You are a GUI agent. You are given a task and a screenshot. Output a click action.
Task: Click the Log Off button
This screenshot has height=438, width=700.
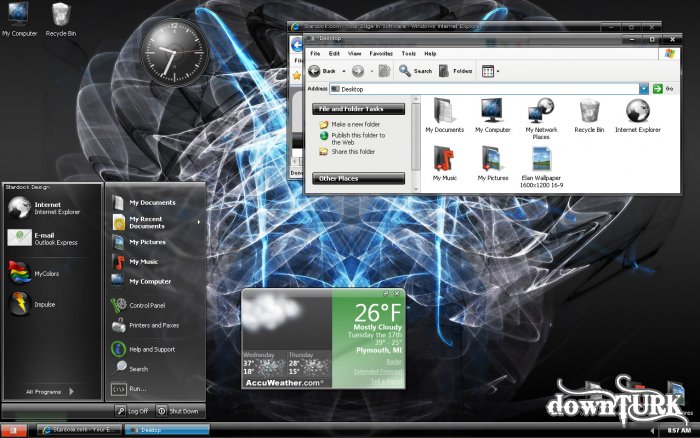[x=132, y=411]
